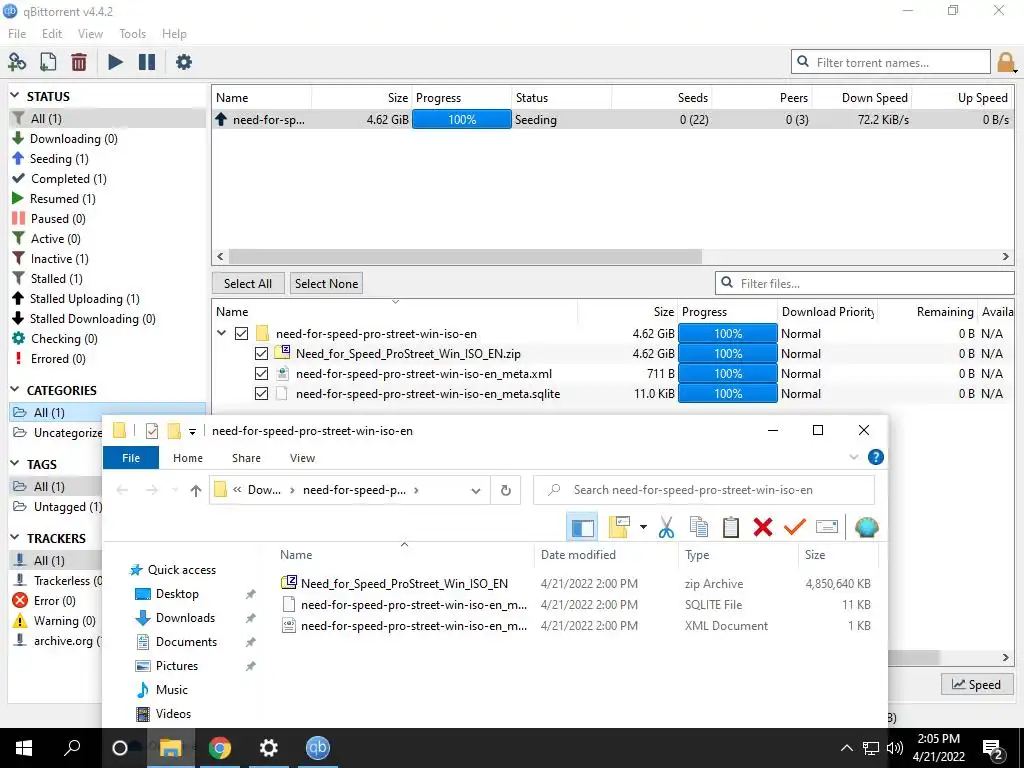Uncheck the _meta.xml file checkbox
The width and height of the screenshot is (1024, 768).
point(261,374)
